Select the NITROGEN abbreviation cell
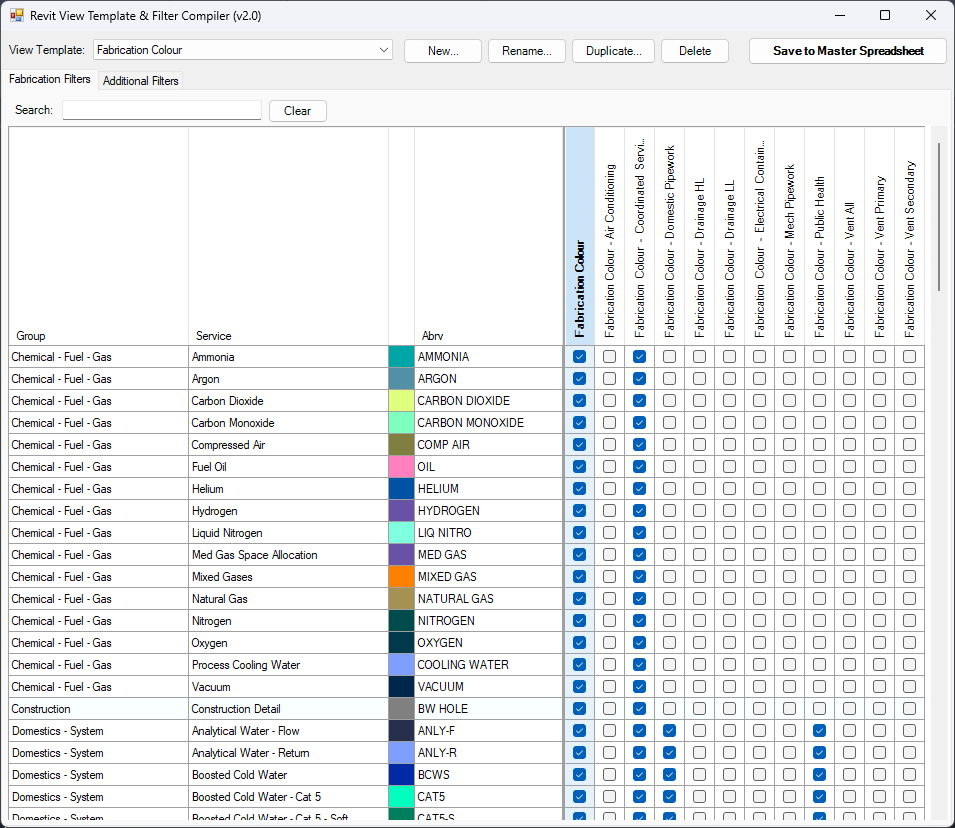Viewport: 955px width, 828px height. click(x=489, y=620)
